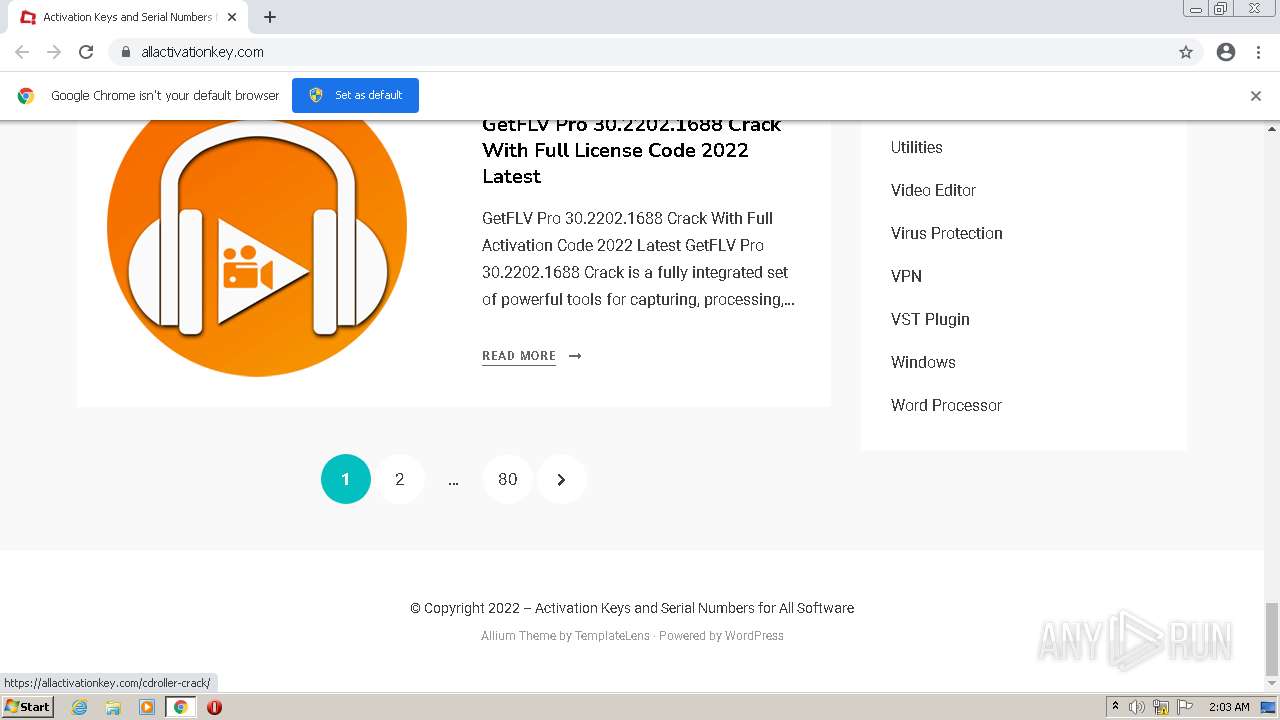This screenshot has width=1280, height=720.
Task: Reload the page with the refresh icon
Action: [x=86, y=52]
